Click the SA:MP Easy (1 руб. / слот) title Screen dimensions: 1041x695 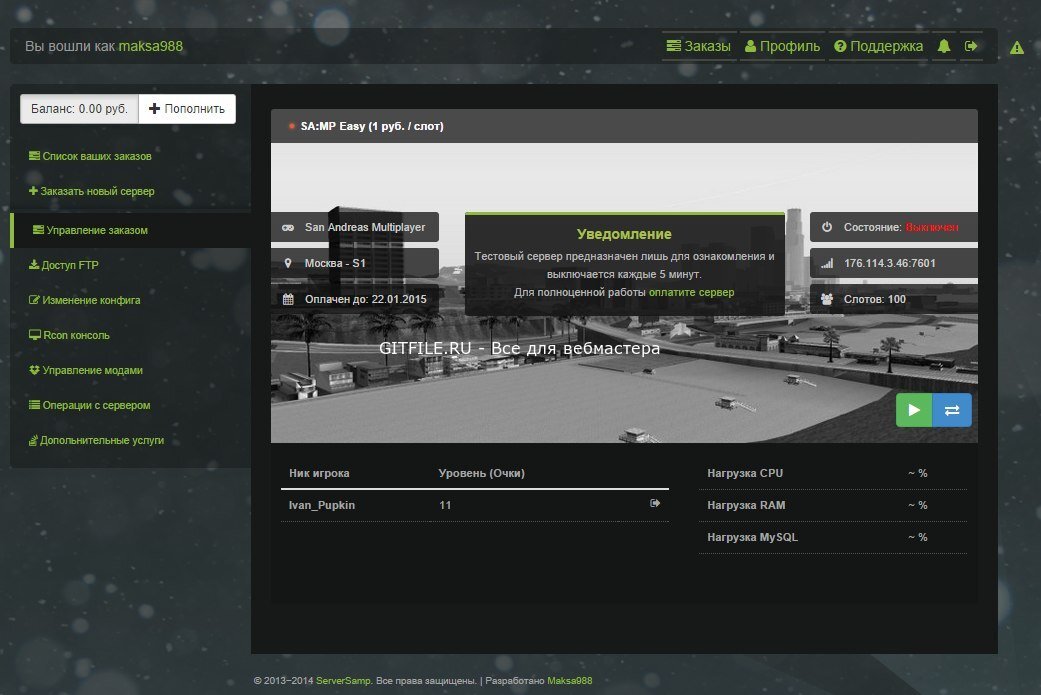pos(372,126)
